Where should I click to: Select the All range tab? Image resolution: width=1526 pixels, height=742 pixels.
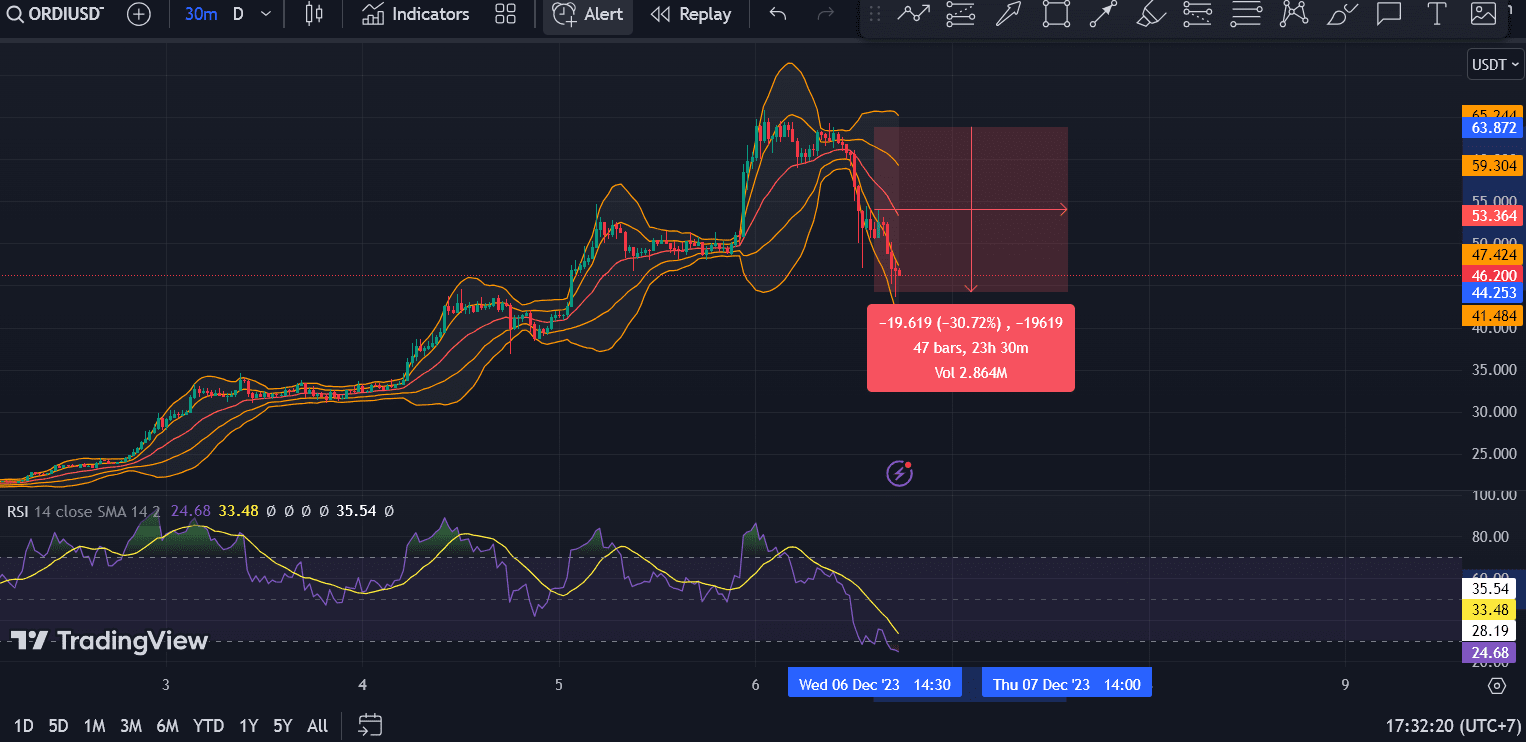pyautogui.click(x=317, y=725)
